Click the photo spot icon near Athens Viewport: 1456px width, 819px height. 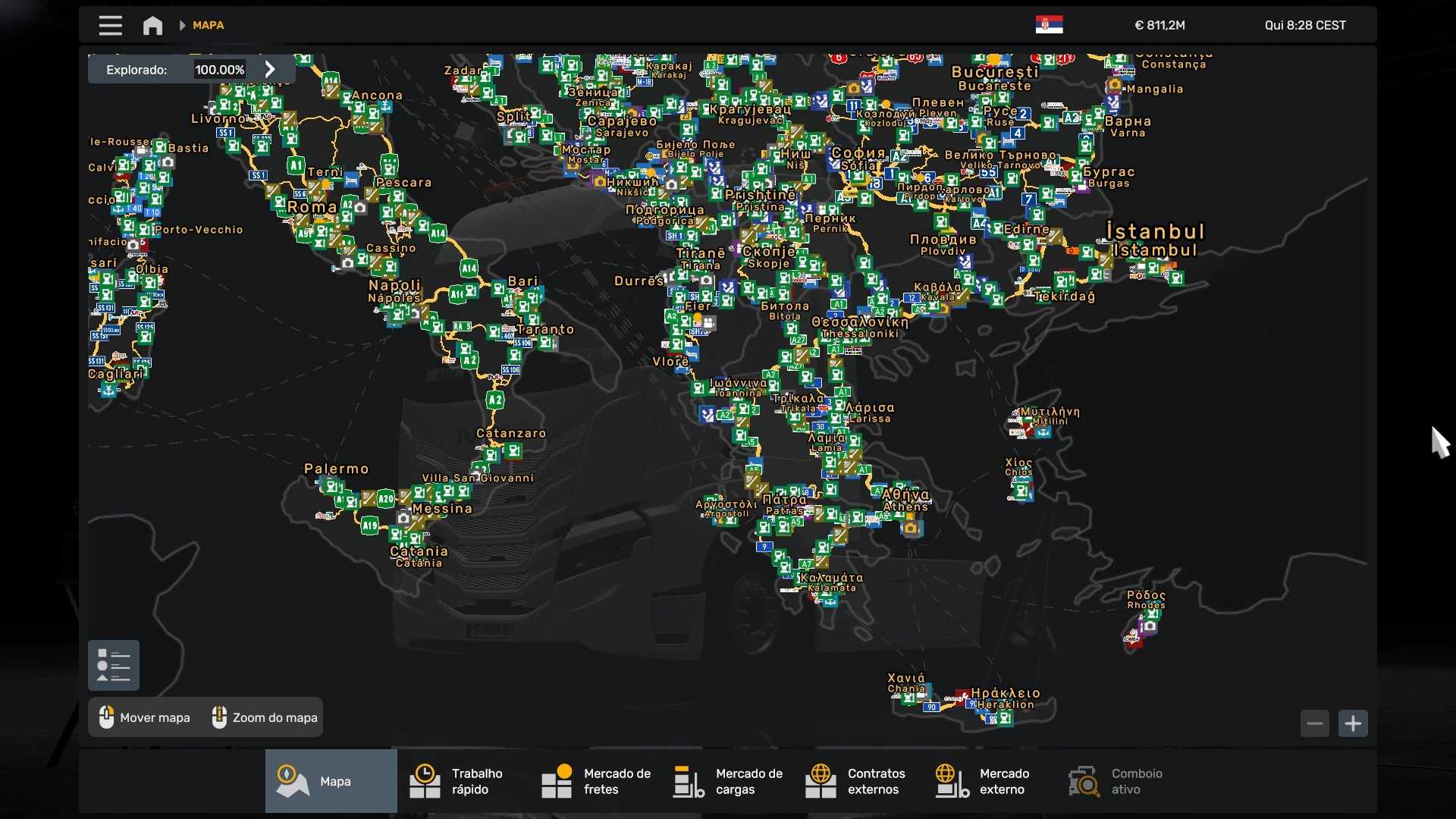[911, 529]
